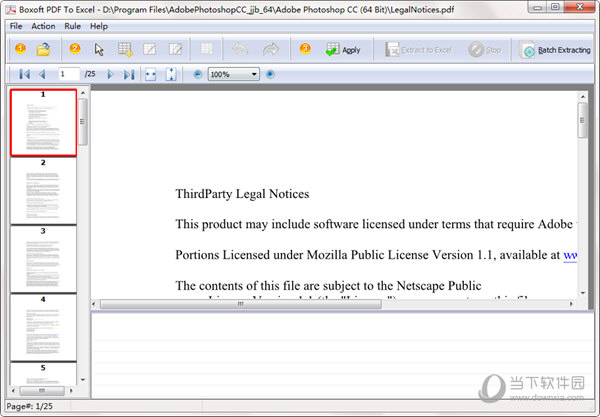Click 'Page#: 1/25' status bar text
This screenshot has height=417, width=600.
click(x=29, y=406)
